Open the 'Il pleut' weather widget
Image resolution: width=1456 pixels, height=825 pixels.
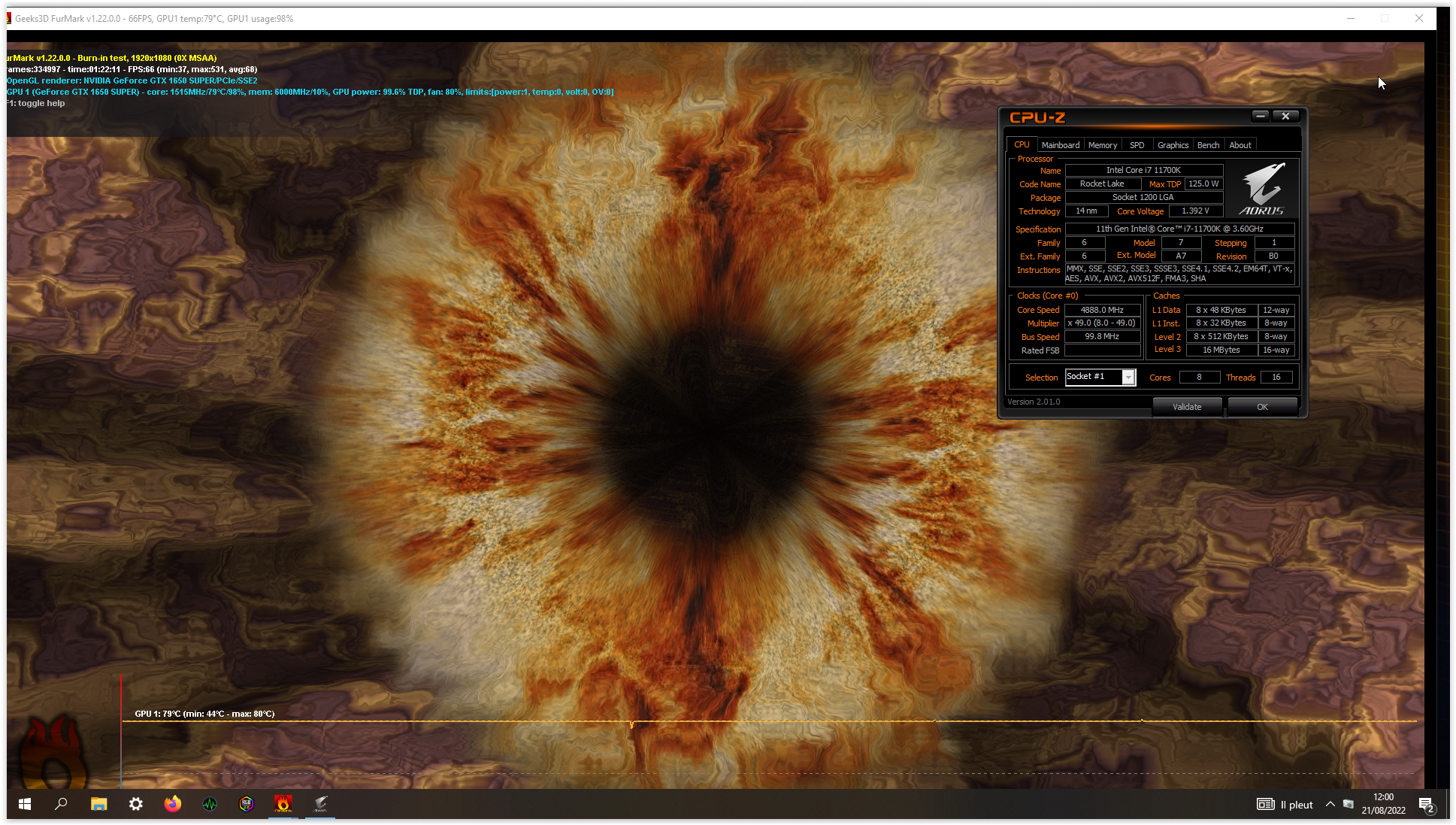tap(1285, 805)
